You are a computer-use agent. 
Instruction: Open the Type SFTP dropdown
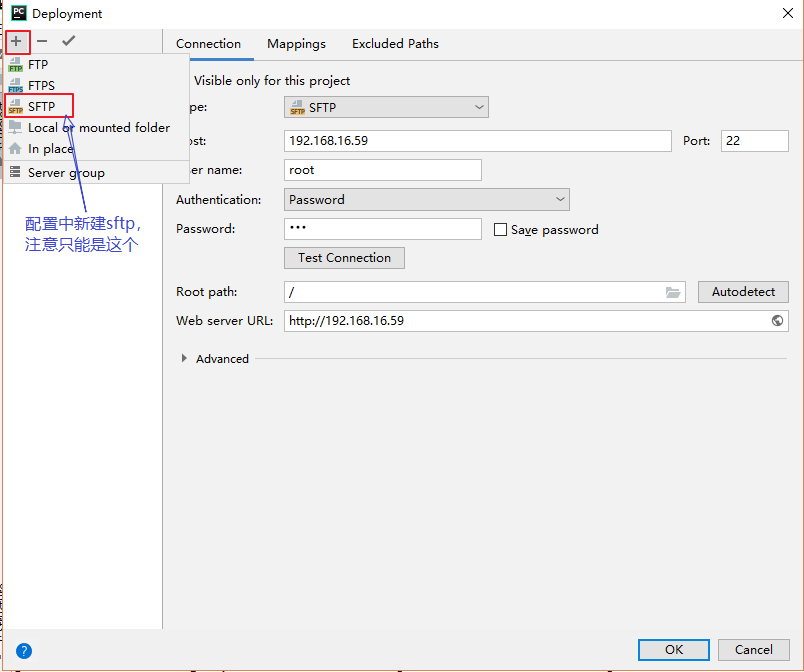386,108
